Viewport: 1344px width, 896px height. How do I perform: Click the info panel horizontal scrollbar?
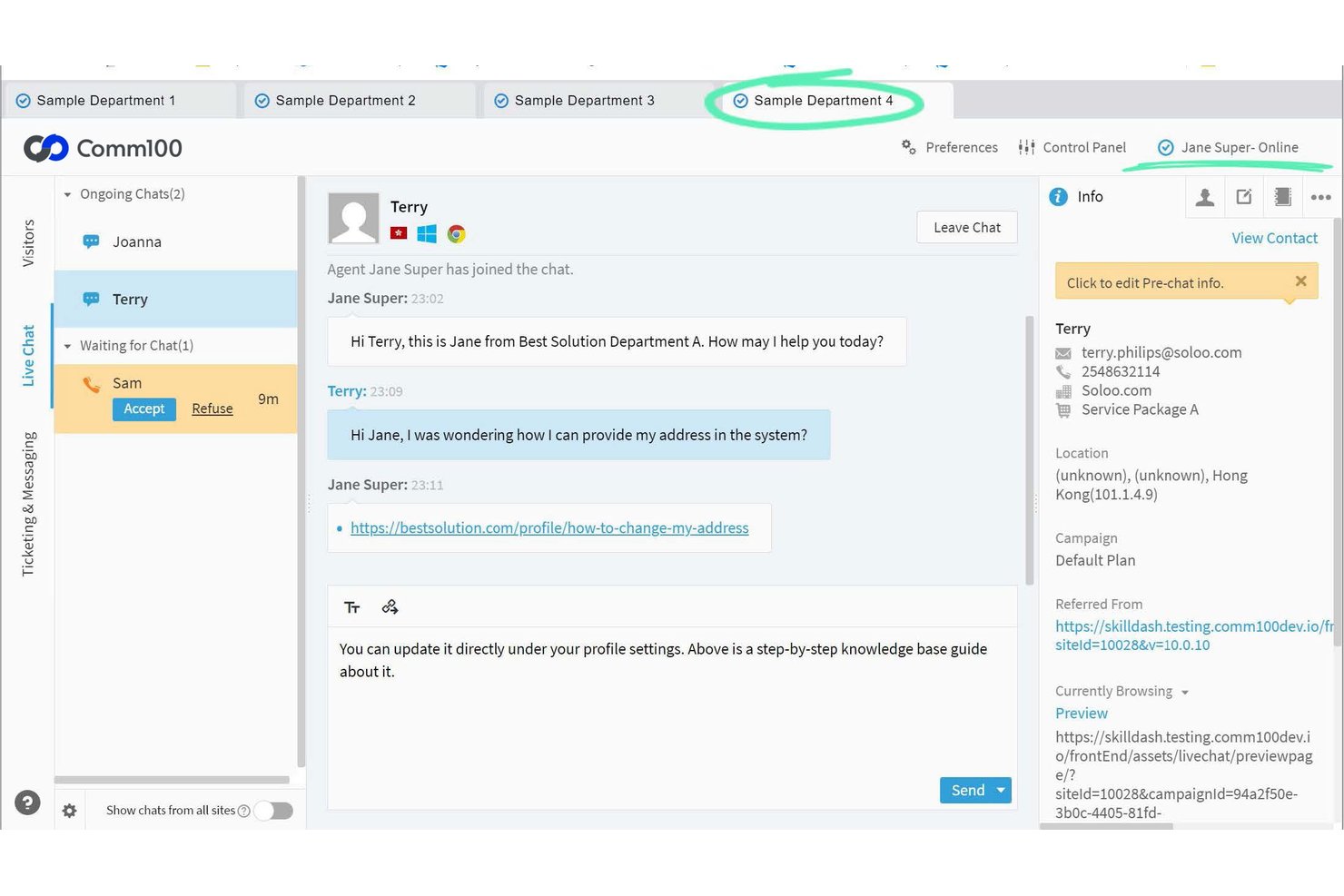pos(1106,826)
